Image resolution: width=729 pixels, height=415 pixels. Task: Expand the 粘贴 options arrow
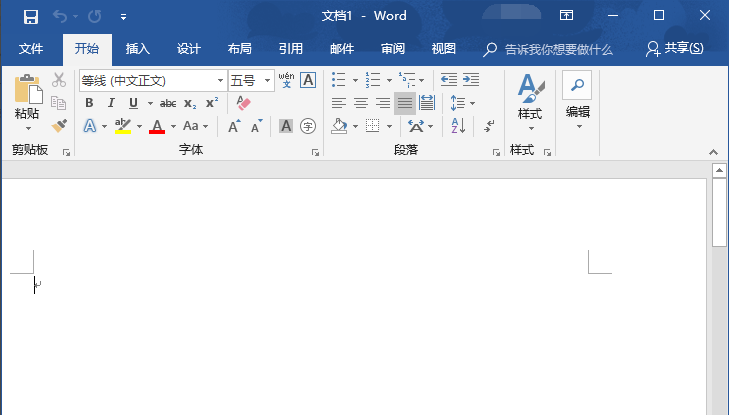[28, 128]
